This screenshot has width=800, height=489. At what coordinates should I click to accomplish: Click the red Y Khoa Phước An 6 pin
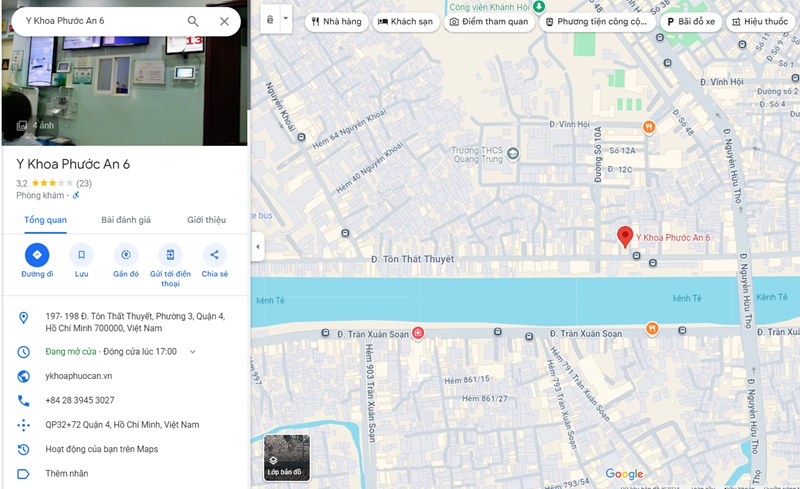click(625, 236)
